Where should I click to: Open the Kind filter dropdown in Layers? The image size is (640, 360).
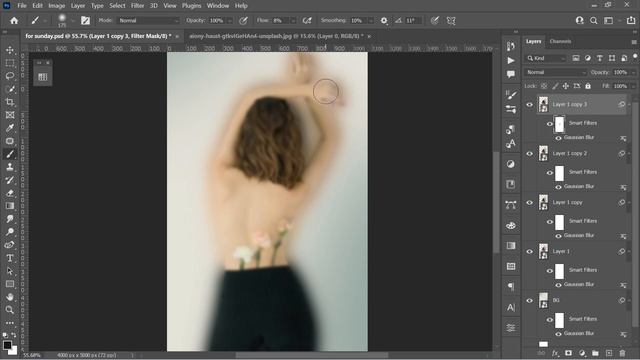tap(546, 58)
